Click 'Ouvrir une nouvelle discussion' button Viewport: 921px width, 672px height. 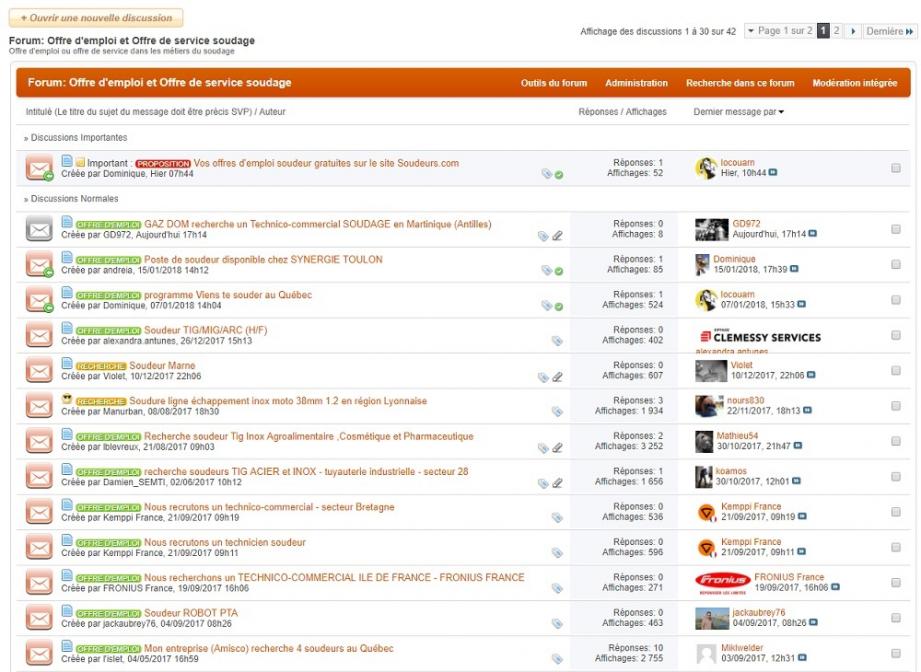tap(96, 18)
